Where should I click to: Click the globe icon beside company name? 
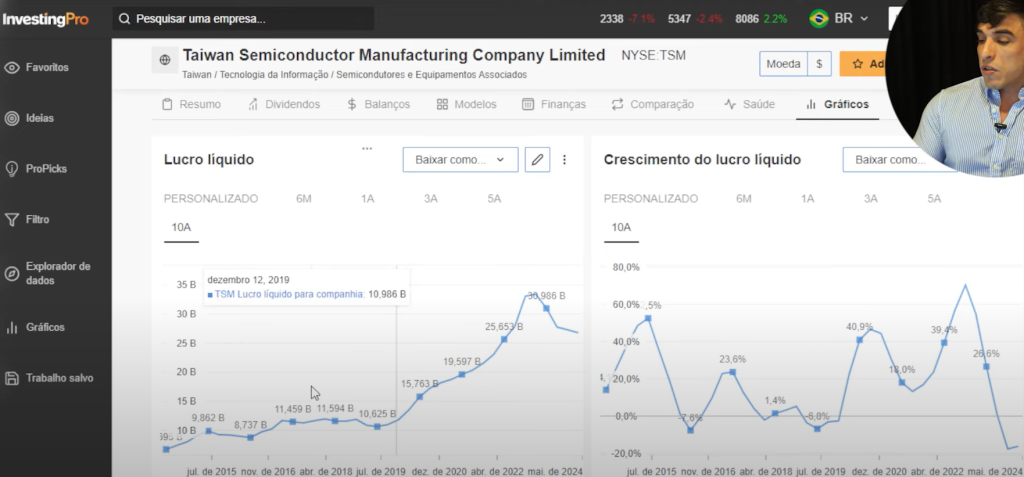165,59
